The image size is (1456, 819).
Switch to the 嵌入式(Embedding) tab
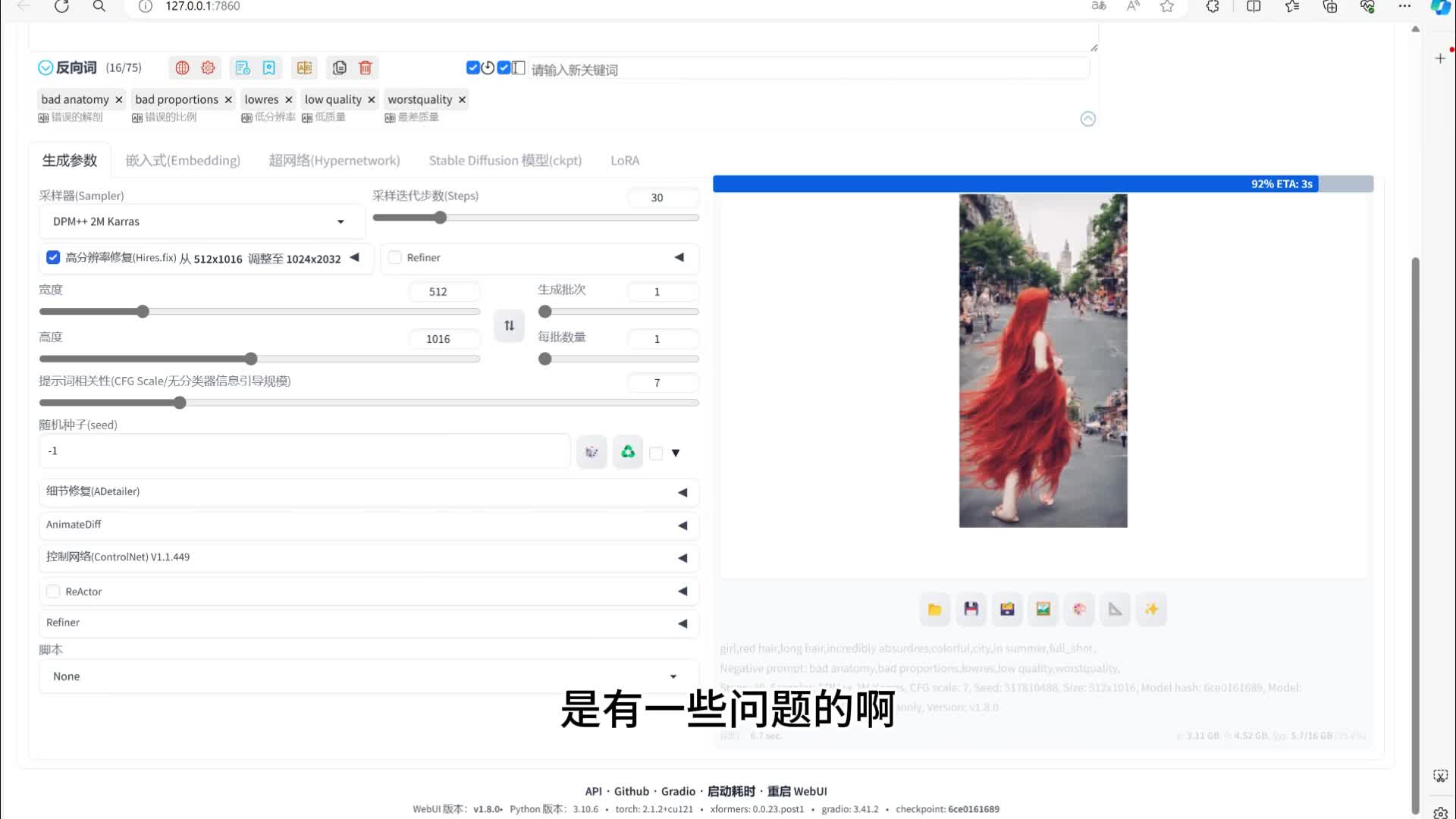click(x=183, y=161)
